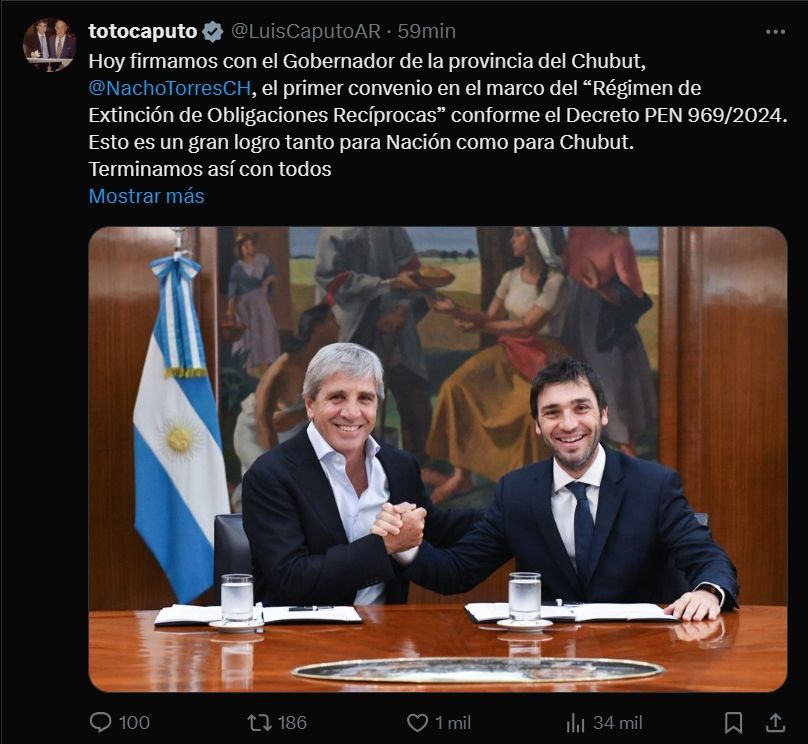Click the verified badge next to totocaputo
808x744 pixels.
tap(212, 32)
